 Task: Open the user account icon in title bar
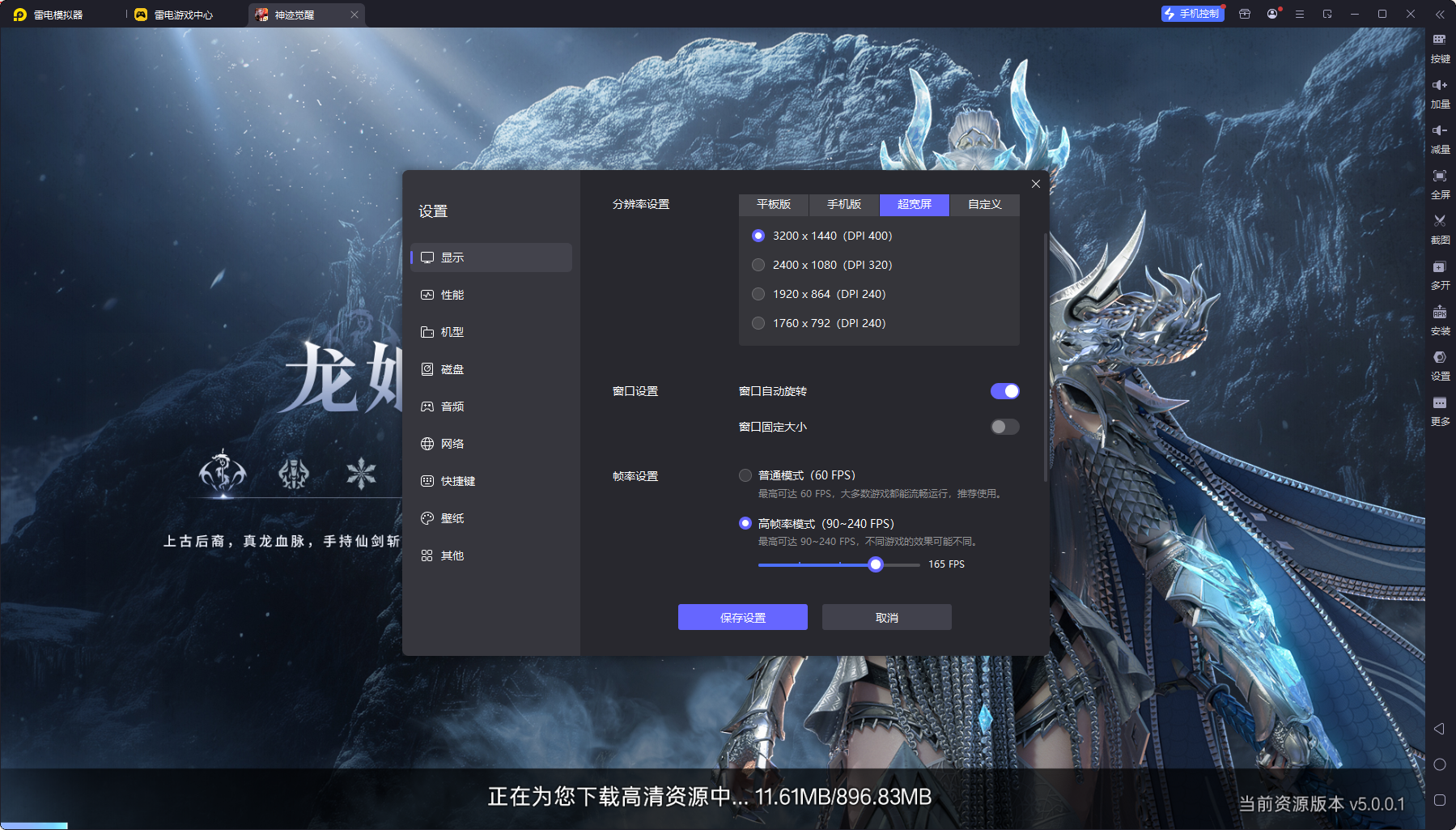point(1272,14)
